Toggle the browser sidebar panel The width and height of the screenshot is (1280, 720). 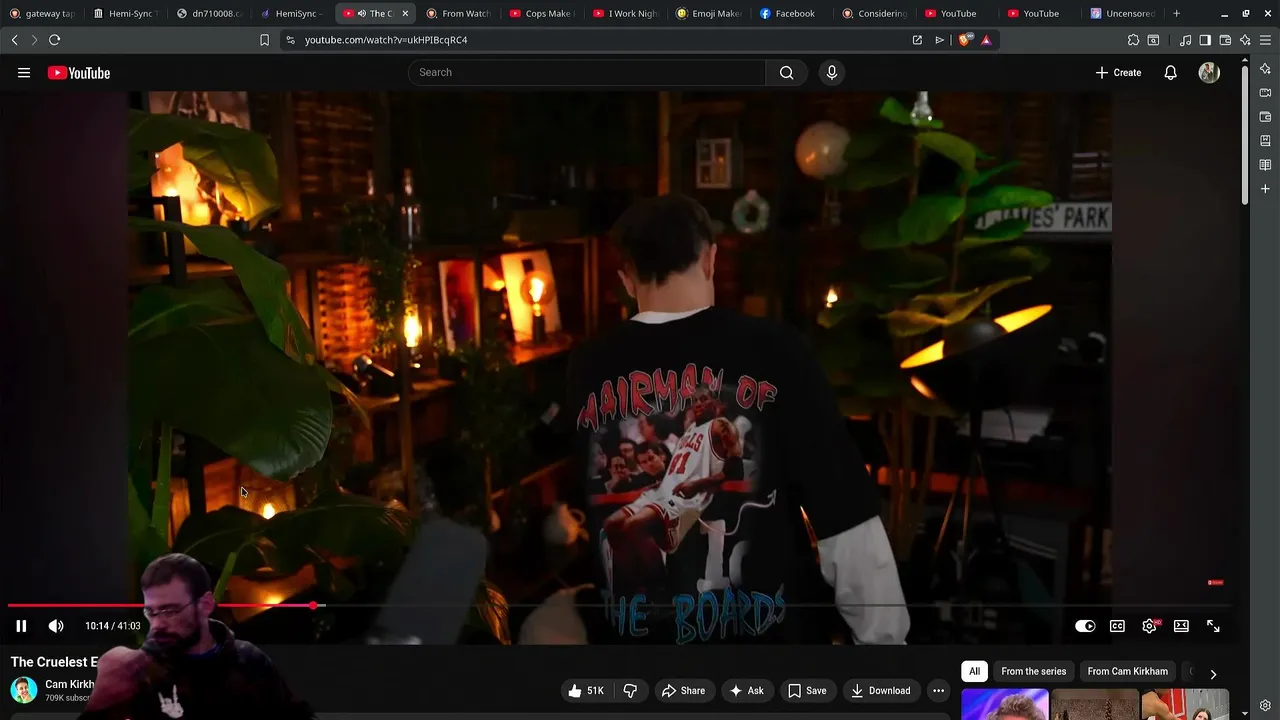pyautogui.click(x=1205, y=40)
